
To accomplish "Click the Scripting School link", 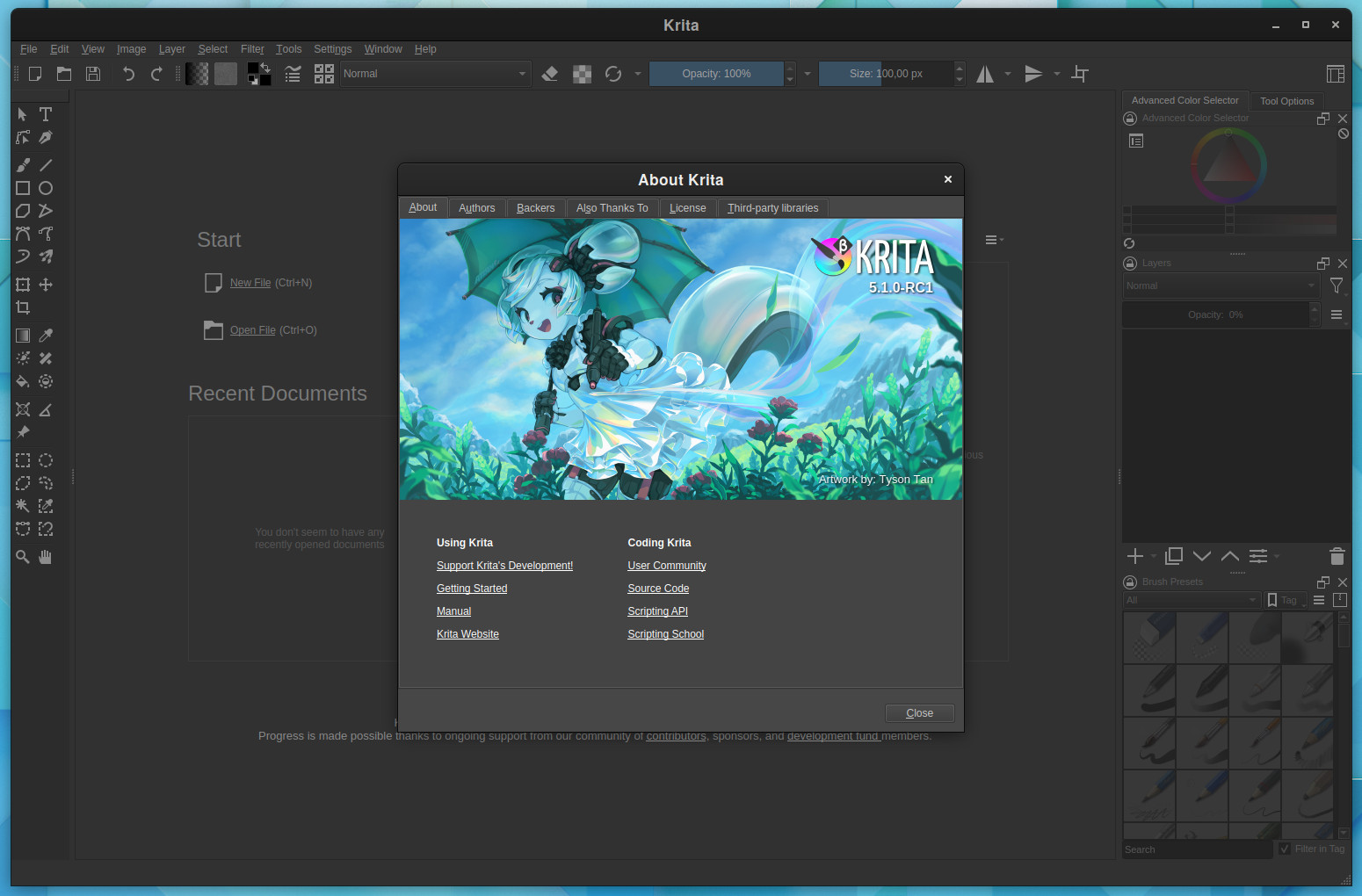I will 665,634.
